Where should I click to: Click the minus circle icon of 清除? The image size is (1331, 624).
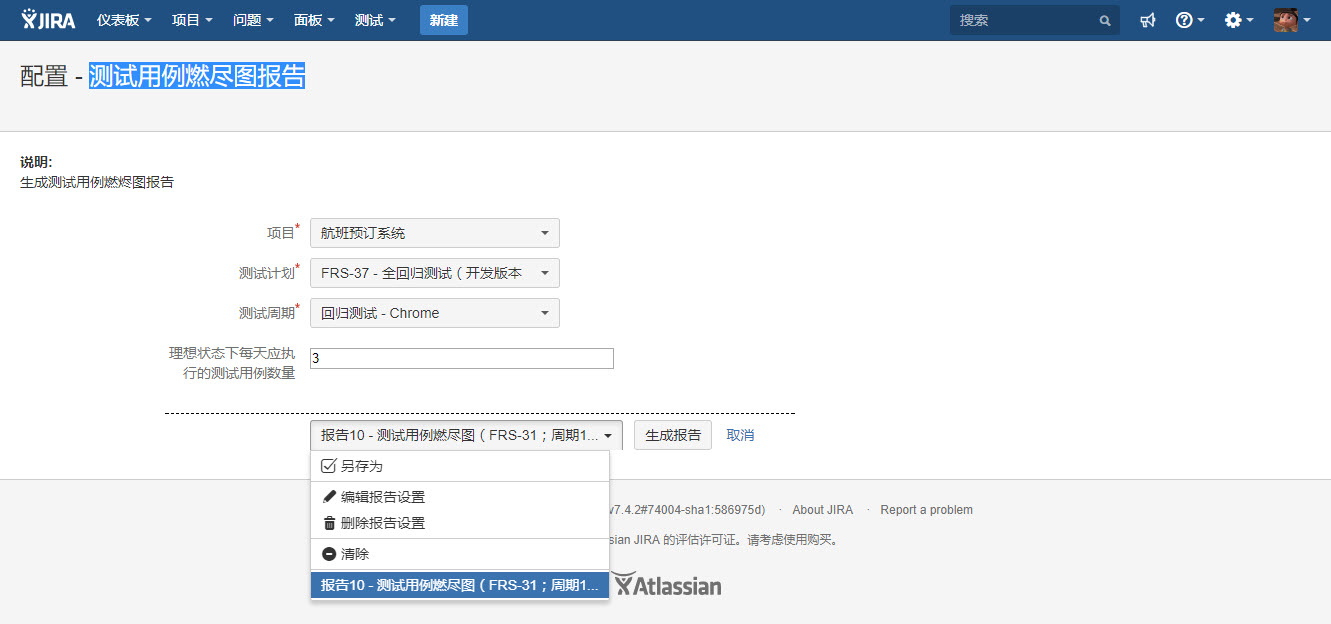329,554
